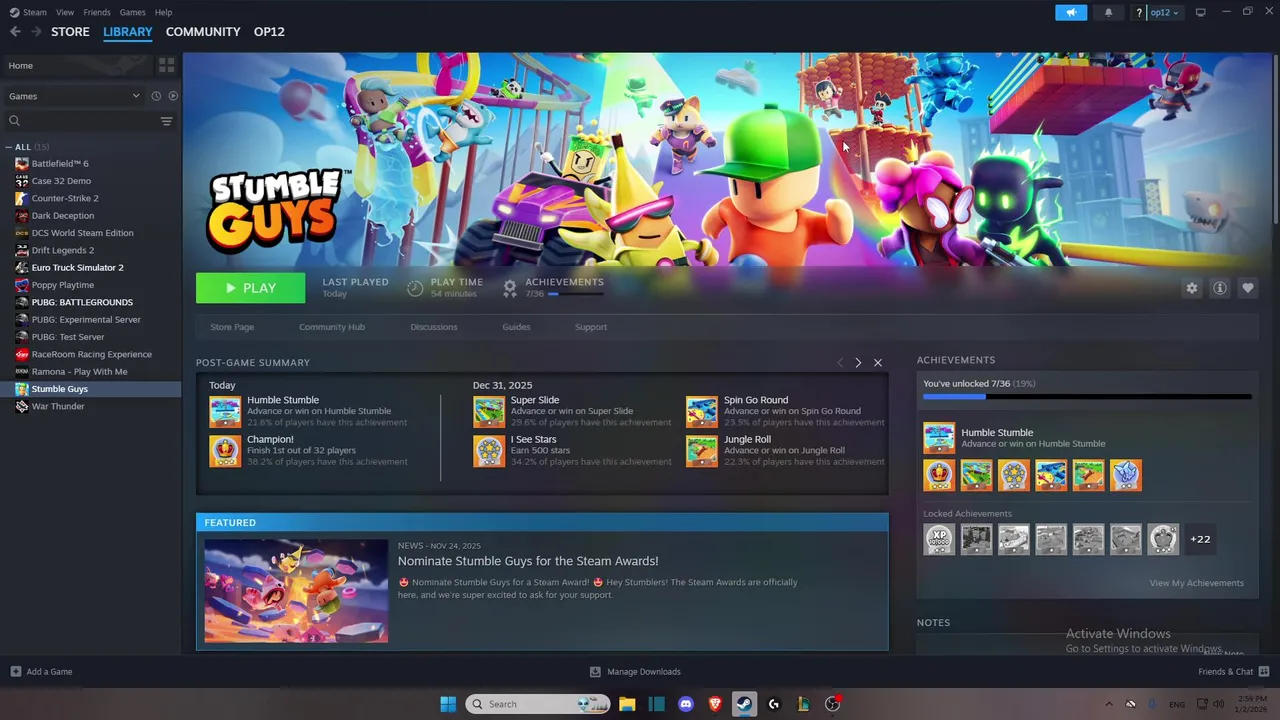
Task: Click the achievements progress bar in the panel
Action: [1087, 397]
